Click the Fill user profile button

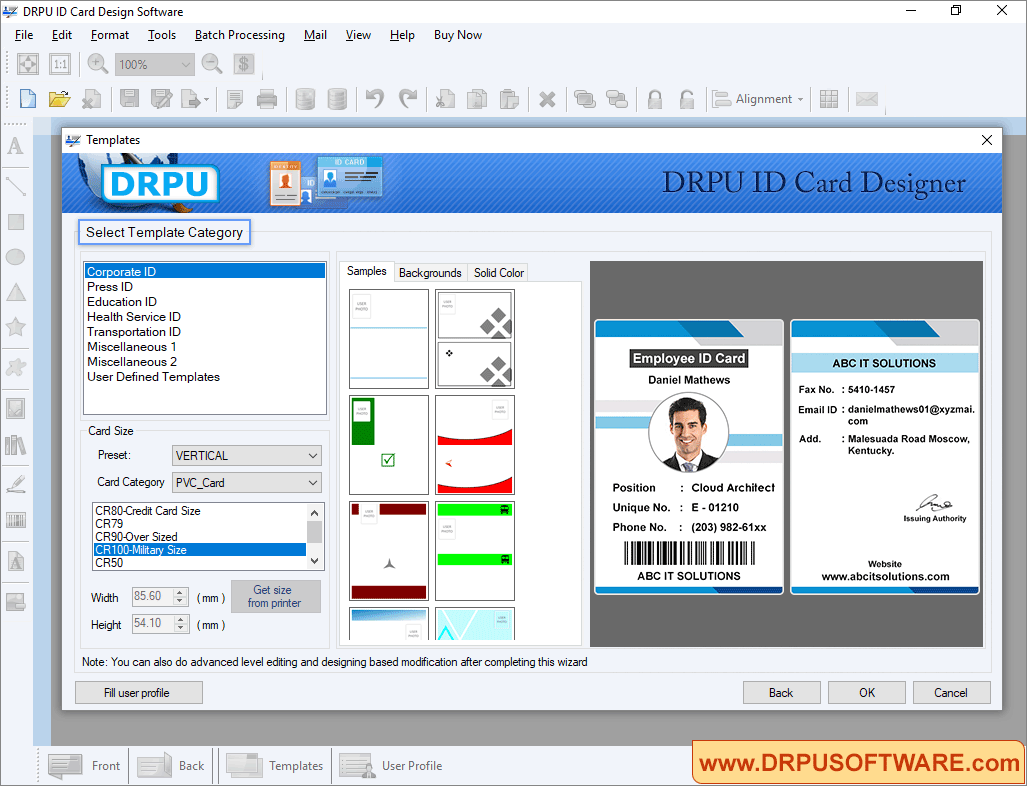137,692
